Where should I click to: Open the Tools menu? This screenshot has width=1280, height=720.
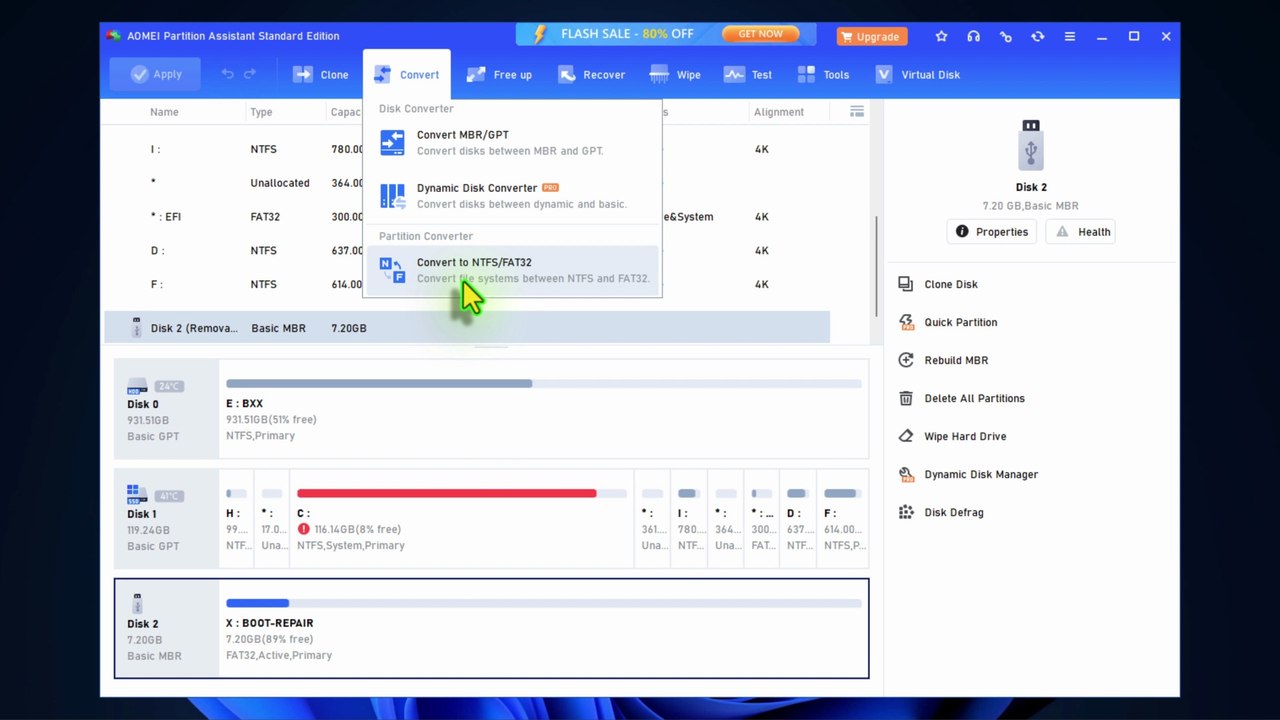click(824, 74)
